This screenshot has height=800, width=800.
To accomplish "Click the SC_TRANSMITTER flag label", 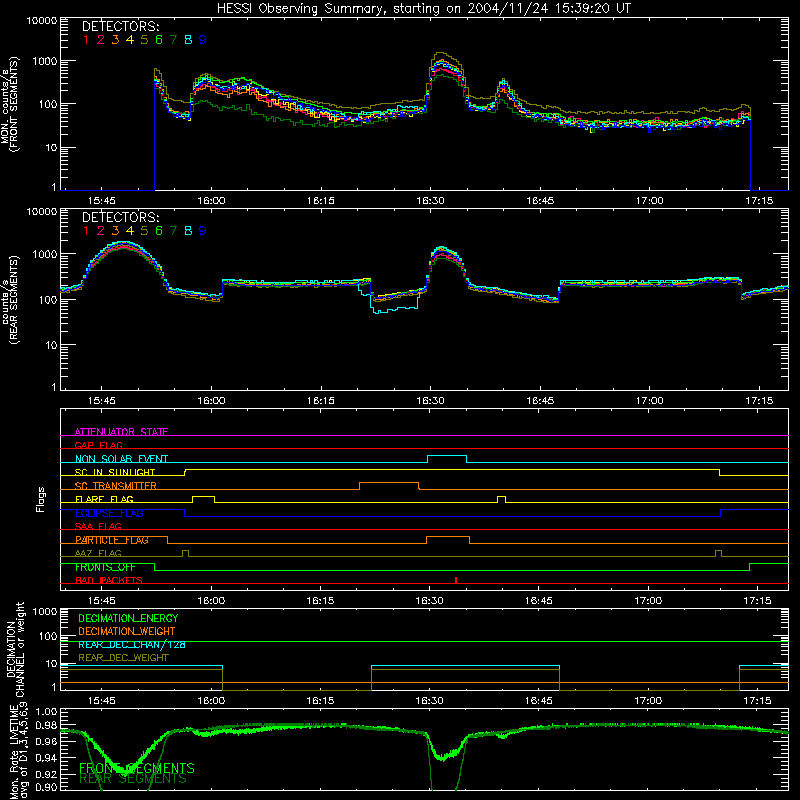I will [x=116, y=486].
